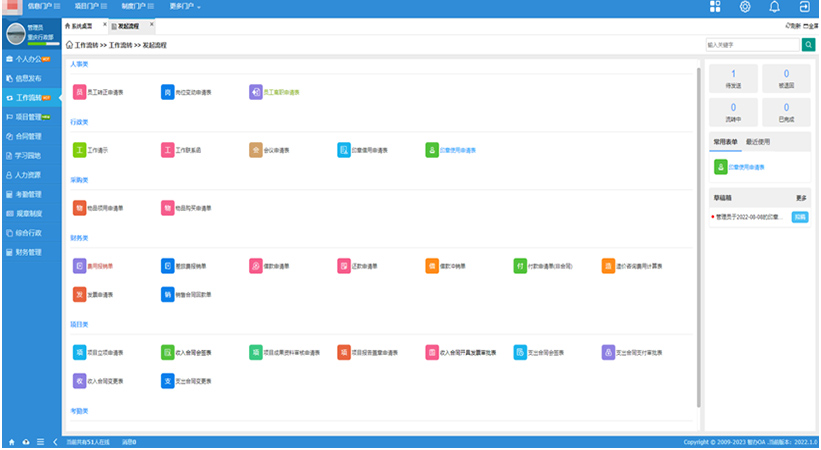
Task: Open the 被退回 count card
Action: (786, 79)
